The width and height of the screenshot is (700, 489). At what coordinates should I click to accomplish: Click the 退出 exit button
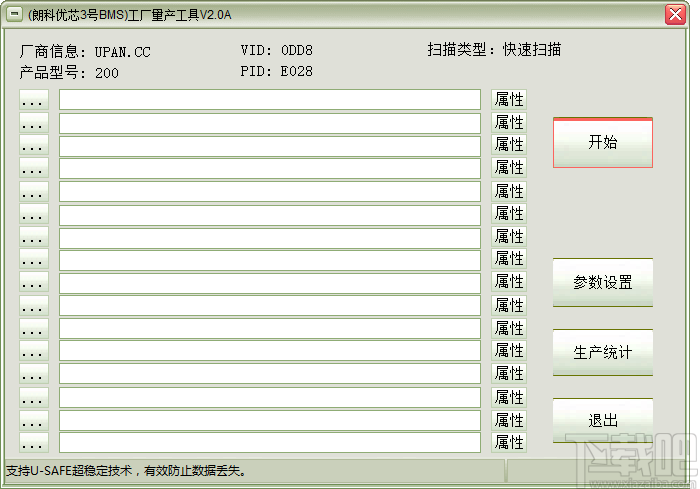[x=603, y=420]
